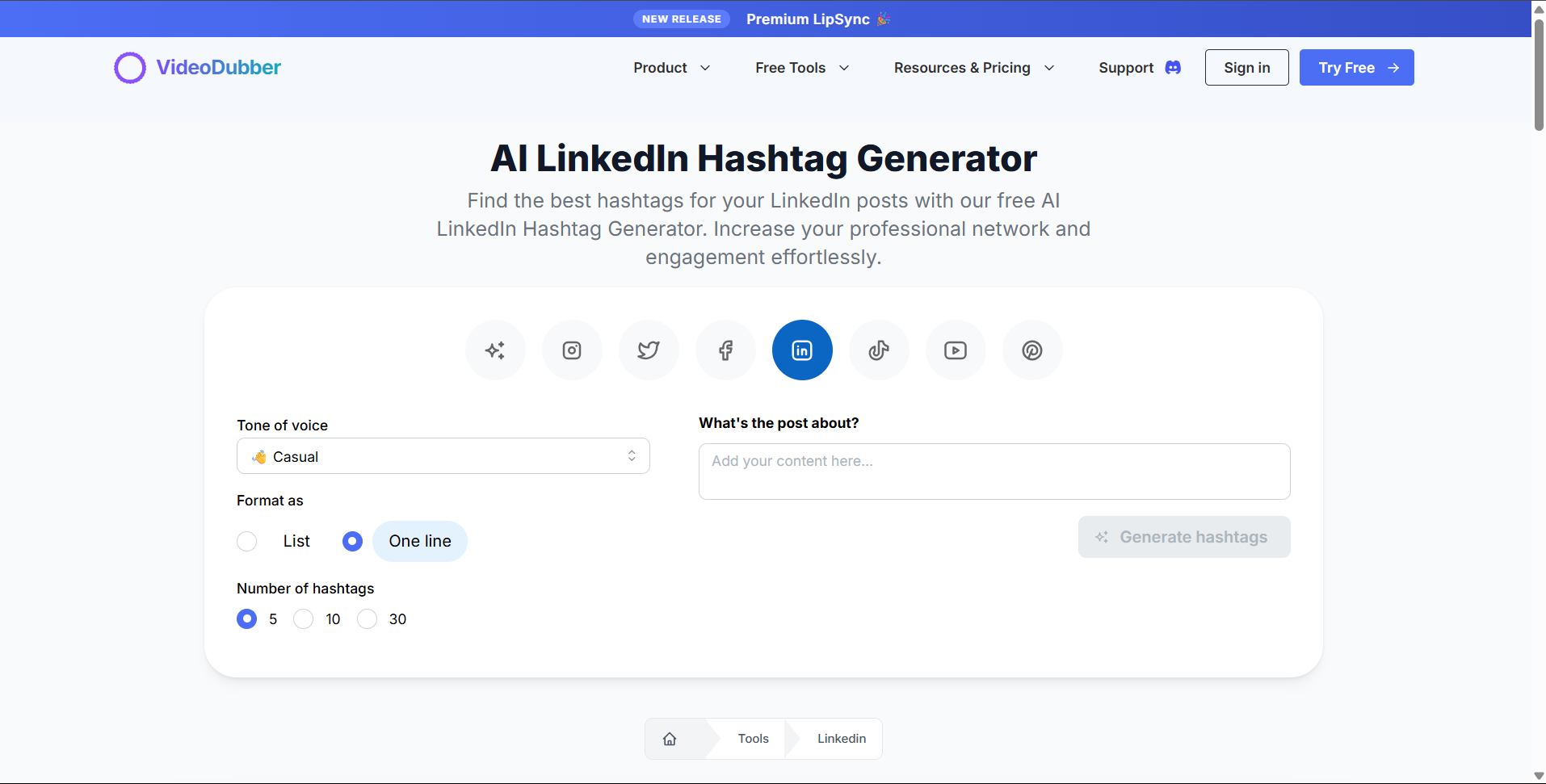Click the 'Tone of voice' label
1546x784 pixels.
click(282, 426)
